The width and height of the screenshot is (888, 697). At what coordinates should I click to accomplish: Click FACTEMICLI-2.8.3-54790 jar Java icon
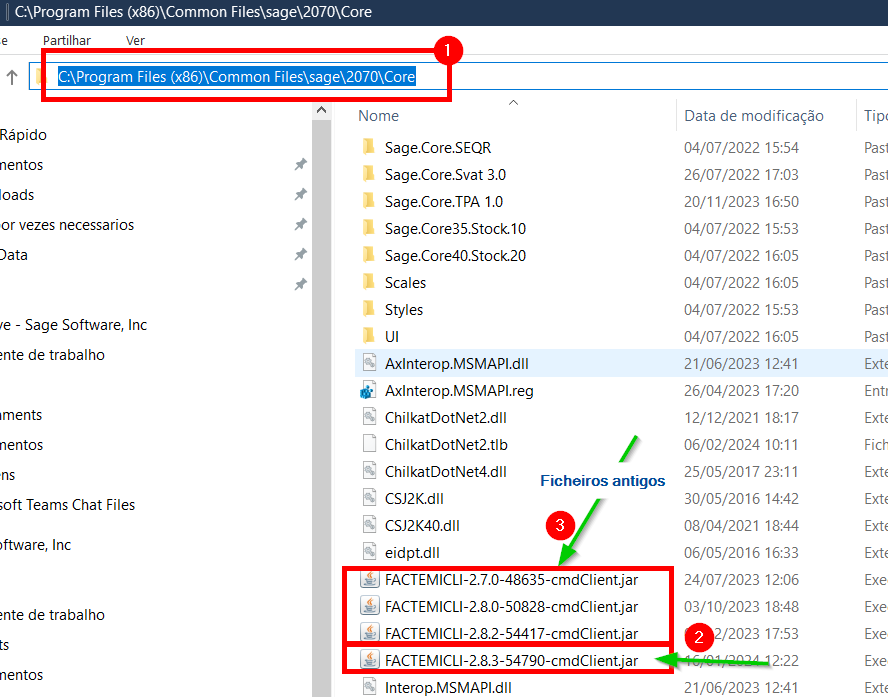click(370, 660)
